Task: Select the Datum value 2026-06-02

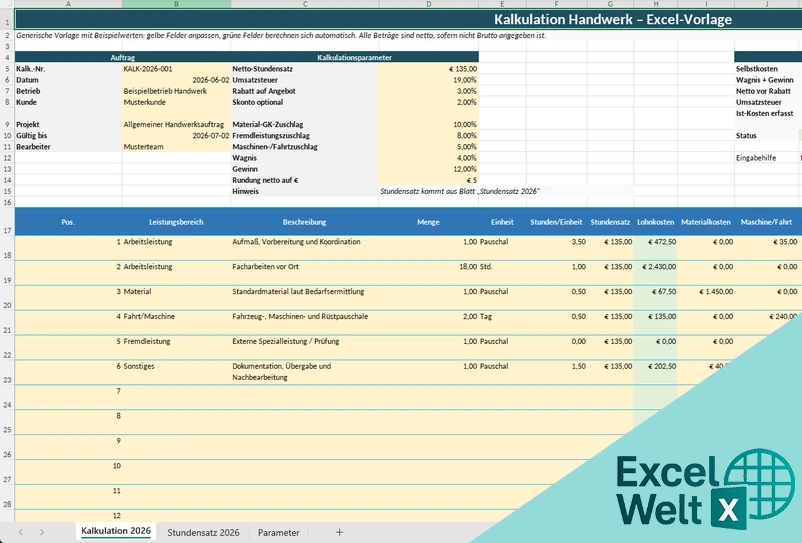Action: (176, 80)
